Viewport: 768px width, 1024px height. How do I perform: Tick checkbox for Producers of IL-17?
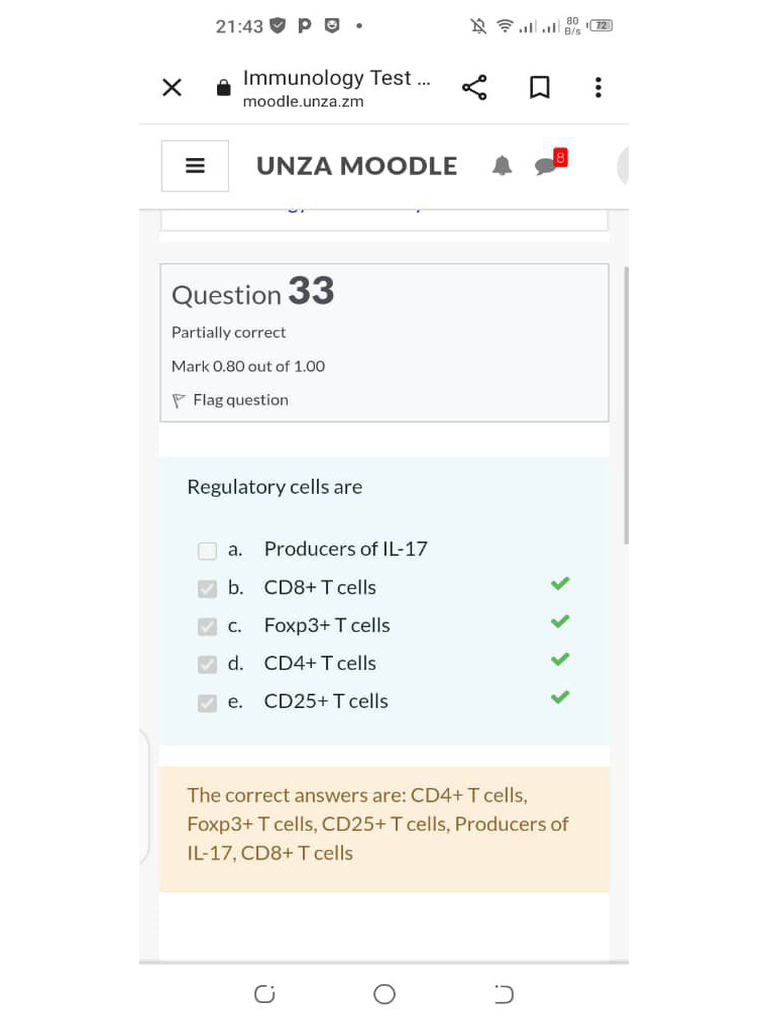207,551
